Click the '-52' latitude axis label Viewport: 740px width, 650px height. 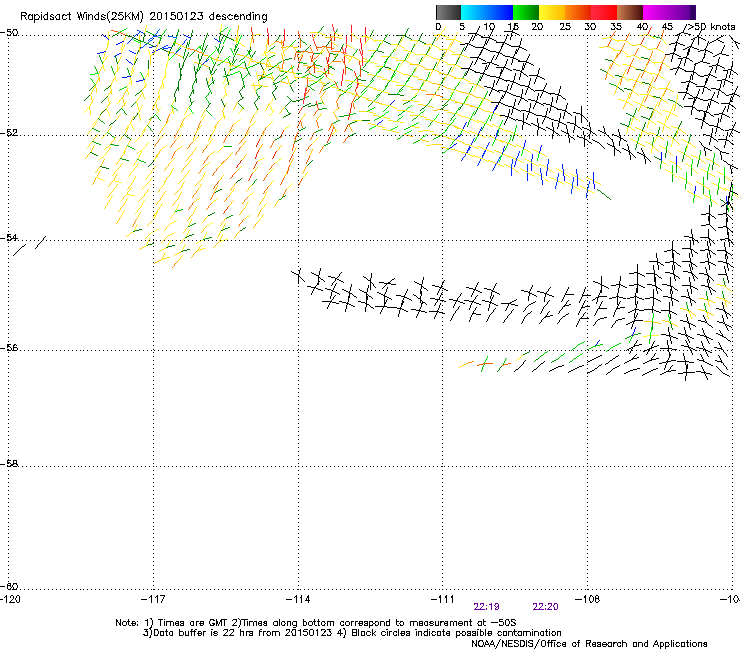pos(9,133)
